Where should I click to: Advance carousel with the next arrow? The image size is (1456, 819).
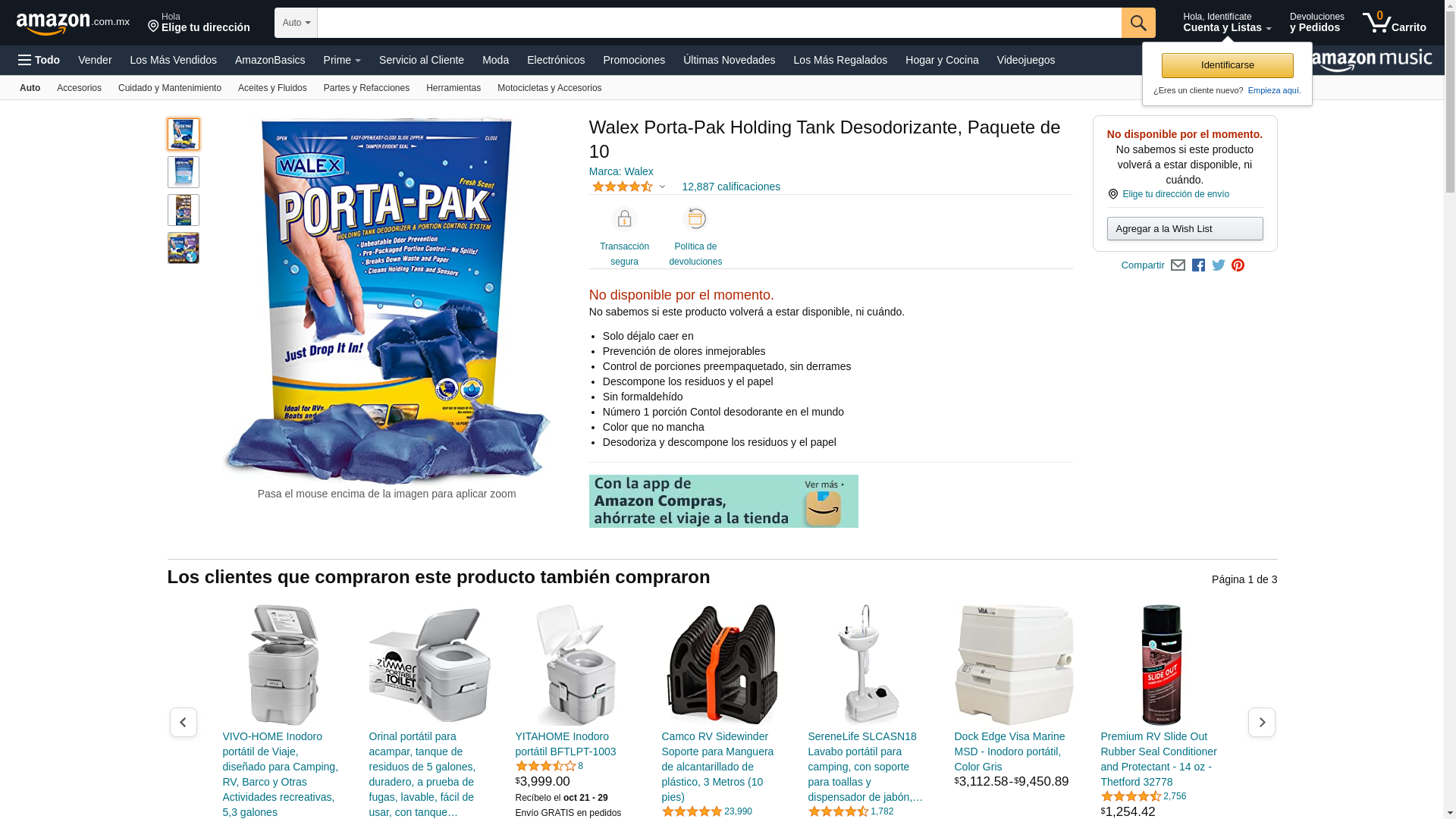point(1261,723)
